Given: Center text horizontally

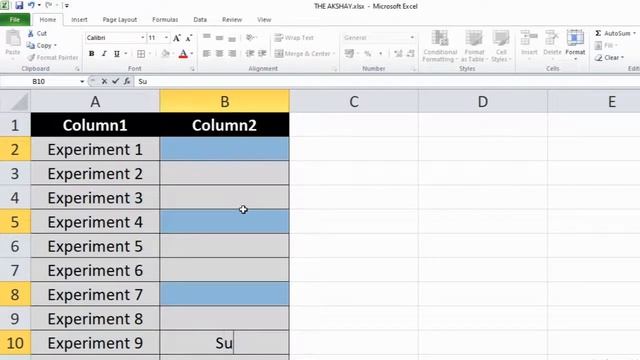Looking at the screenshot, I should click(x=220, y=53).
